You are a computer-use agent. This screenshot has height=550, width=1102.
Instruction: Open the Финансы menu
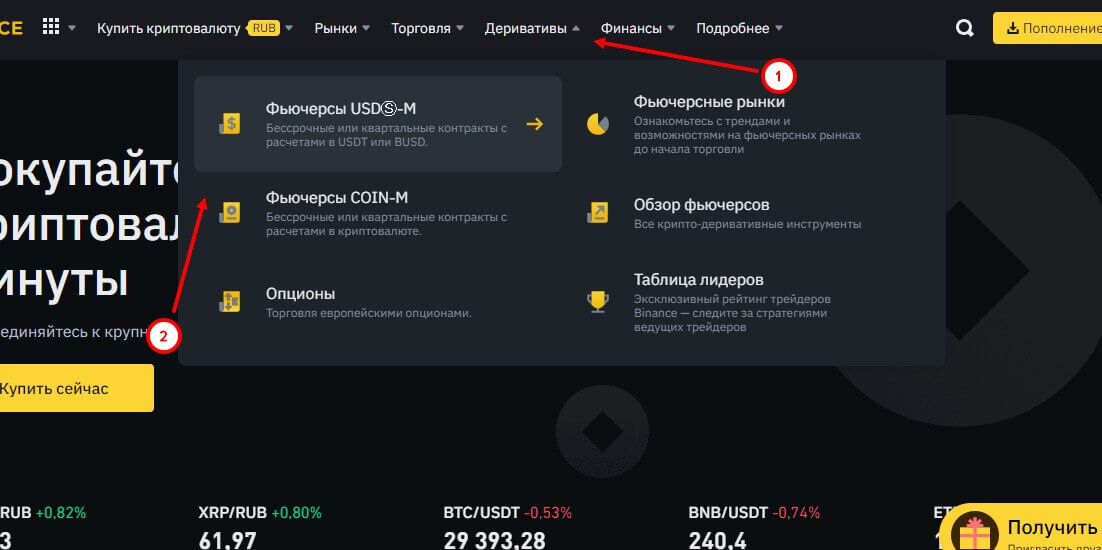click(x=638, y=28)
